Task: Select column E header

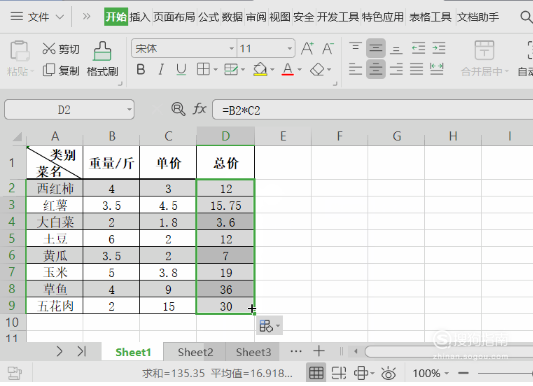Action: [283, 136]
